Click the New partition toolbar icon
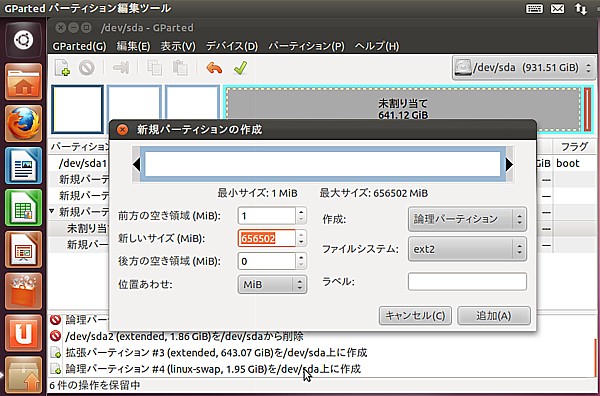The image size is (600, 396). [62, 68]
